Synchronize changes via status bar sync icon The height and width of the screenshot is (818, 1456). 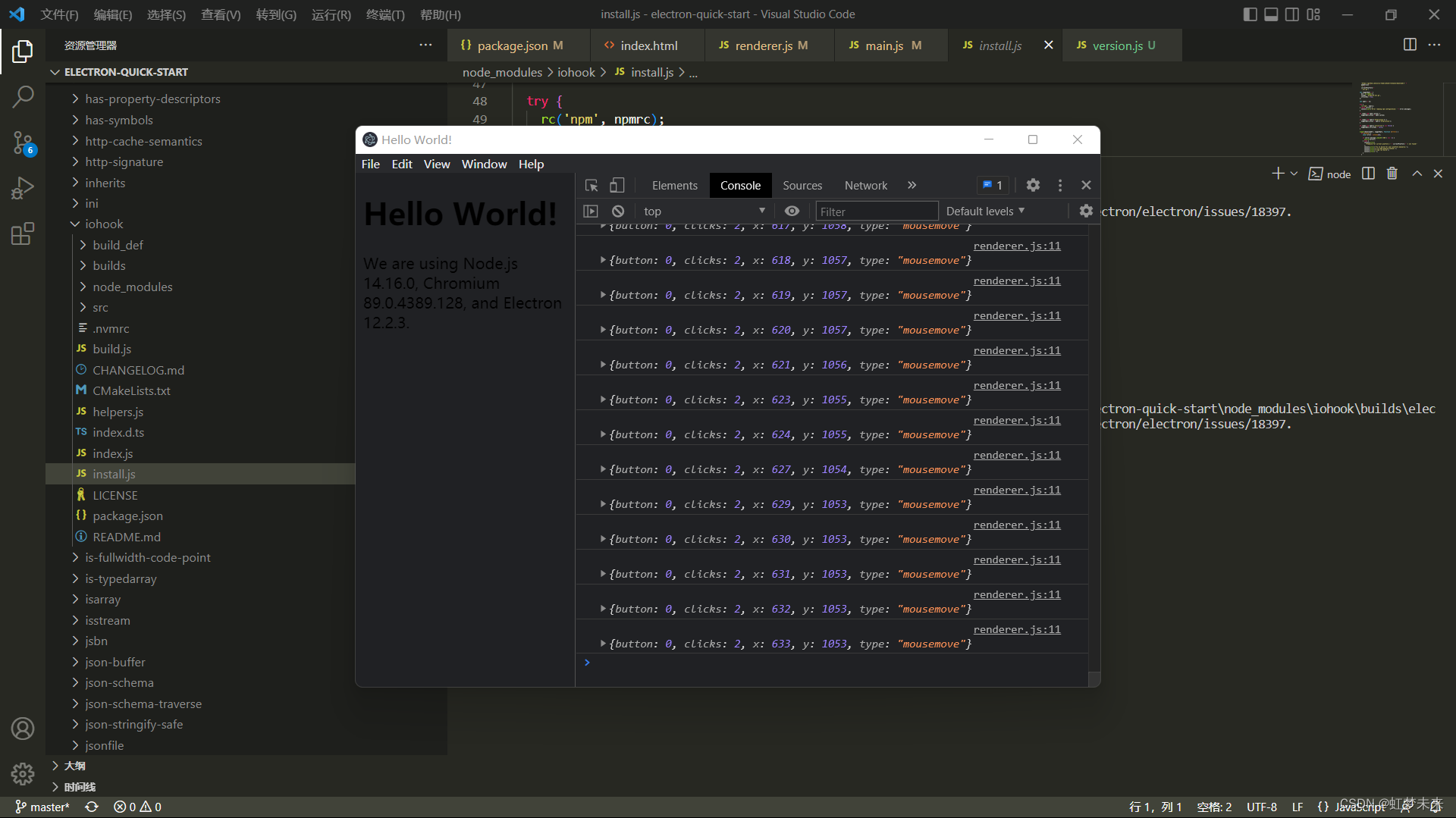(92, 807)
